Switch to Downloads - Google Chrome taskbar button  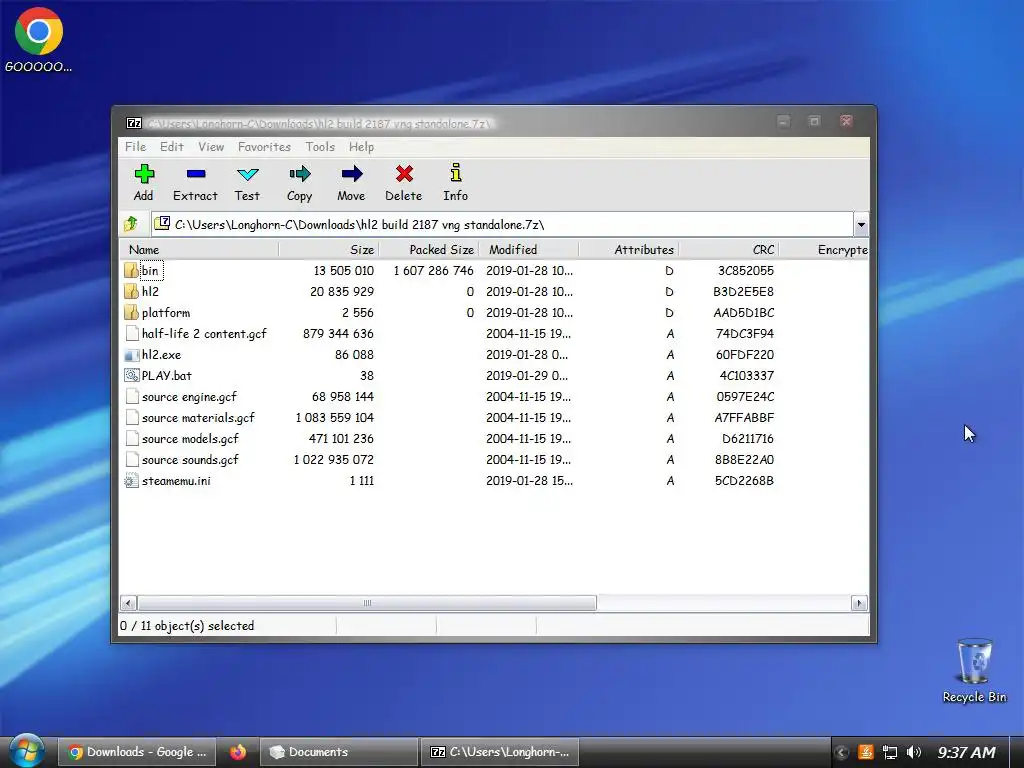pyautogui.click(x=136, y=752)
